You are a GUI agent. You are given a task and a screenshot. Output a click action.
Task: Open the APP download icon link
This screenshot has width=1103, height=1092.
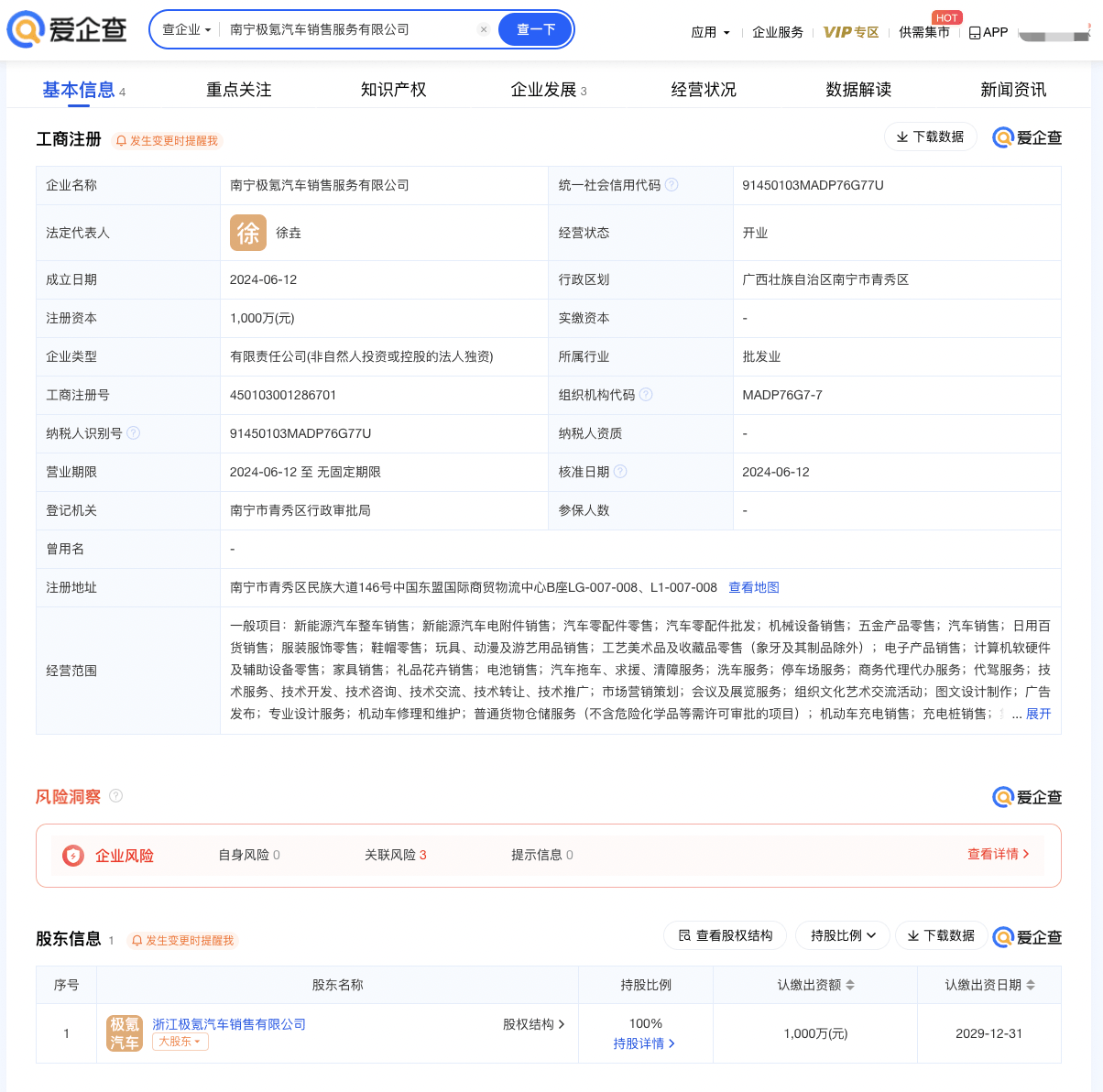tap(988, 32)
